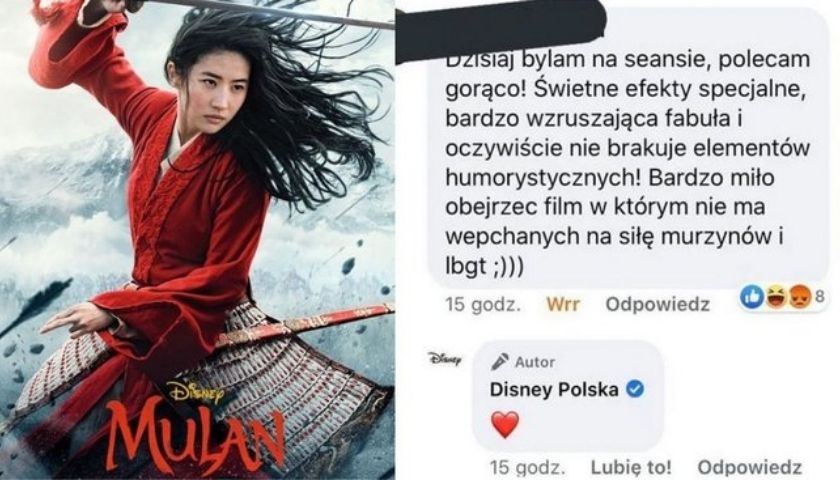Open the Disney Polska profile name

click(x=554, y=389)
